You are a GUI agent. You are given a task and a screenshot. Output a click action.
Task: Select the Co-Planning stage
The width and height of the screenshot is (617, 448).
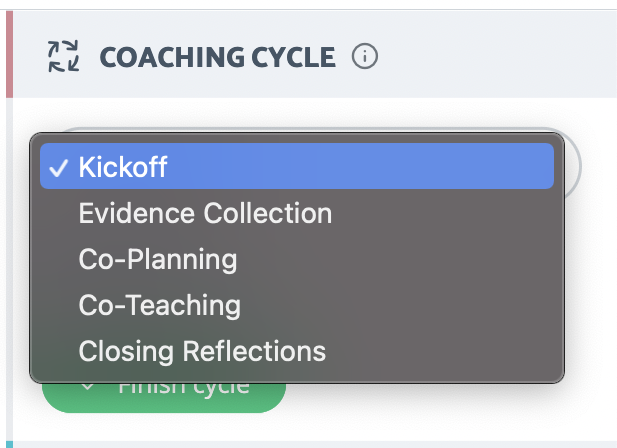coord(158,260)
